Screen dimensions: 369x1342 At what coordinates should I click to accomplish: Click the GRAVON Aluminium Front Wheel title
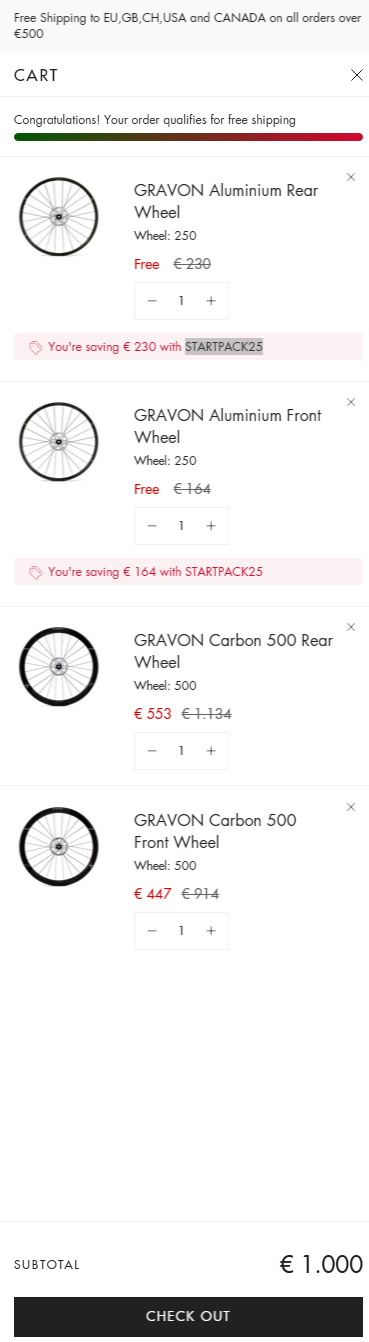click(228, 426)
